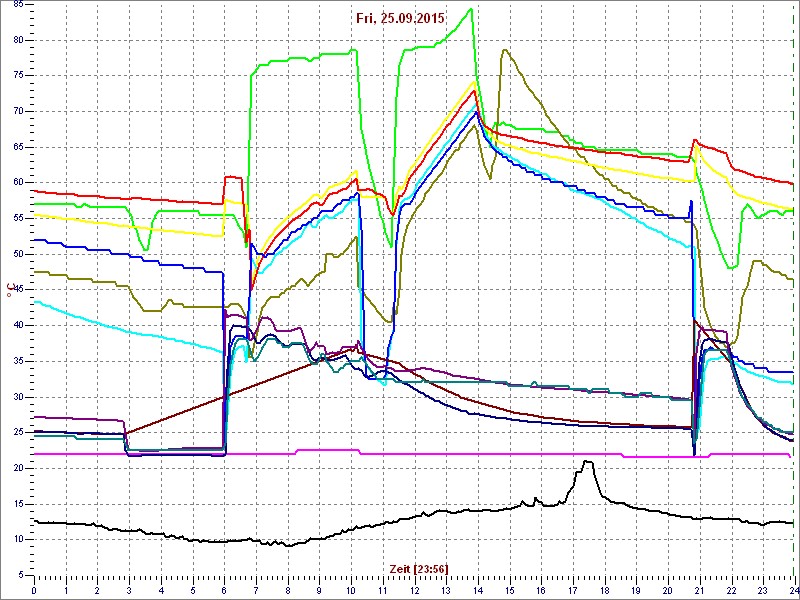Select the 25 label on the temperature axis

coord(17,433)
